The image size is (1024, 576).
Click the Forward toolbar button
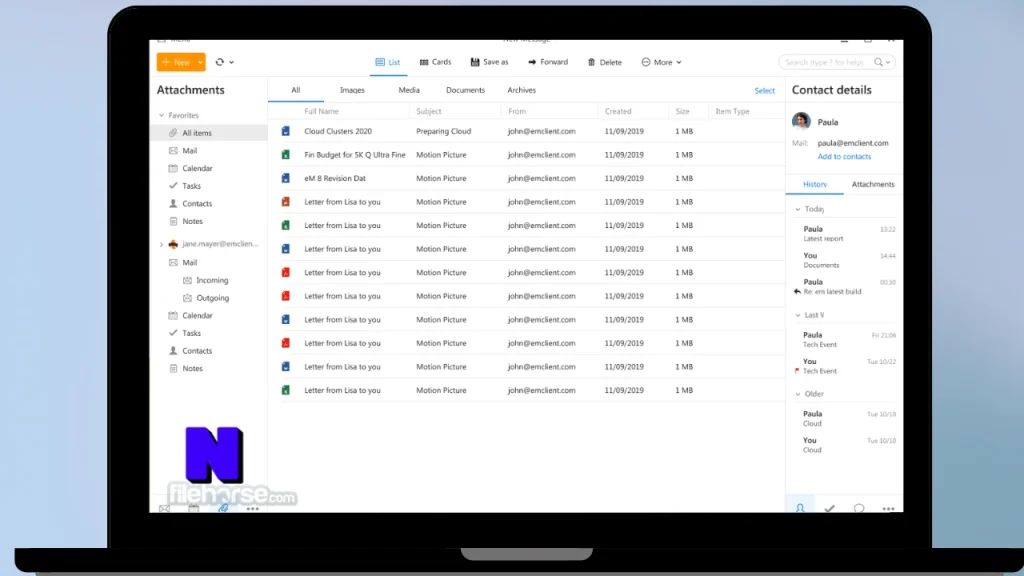[548, 62]
